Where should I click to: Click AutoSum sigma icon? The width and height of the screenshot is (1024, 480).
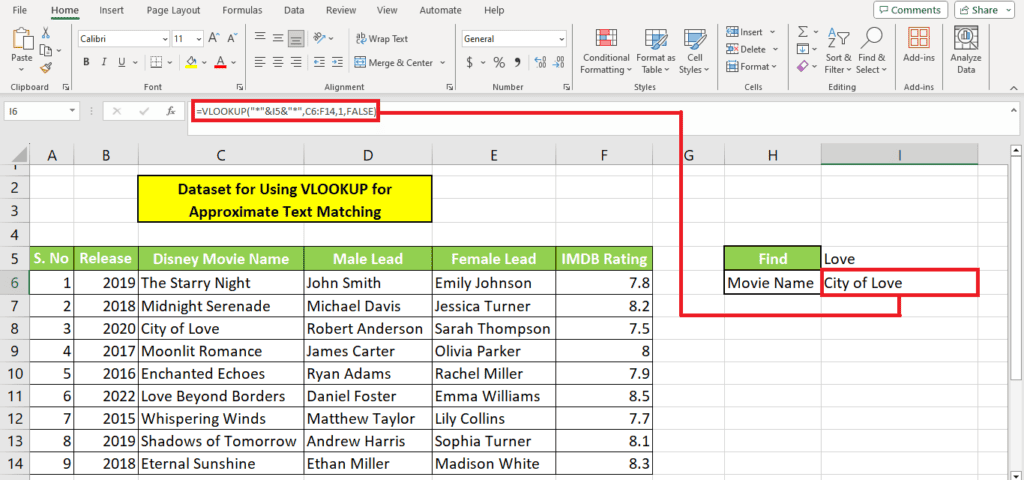tap(803, 32)
